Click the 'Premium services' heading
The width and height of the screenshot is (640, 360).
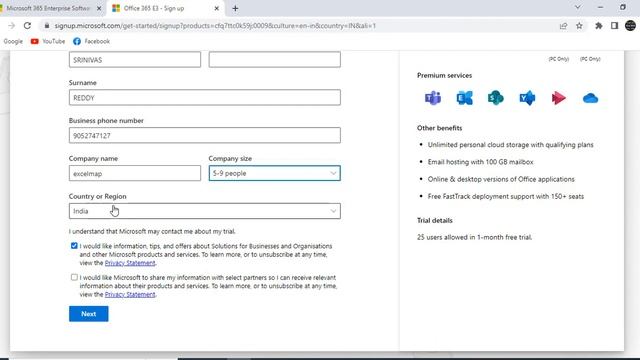point(444,76)
